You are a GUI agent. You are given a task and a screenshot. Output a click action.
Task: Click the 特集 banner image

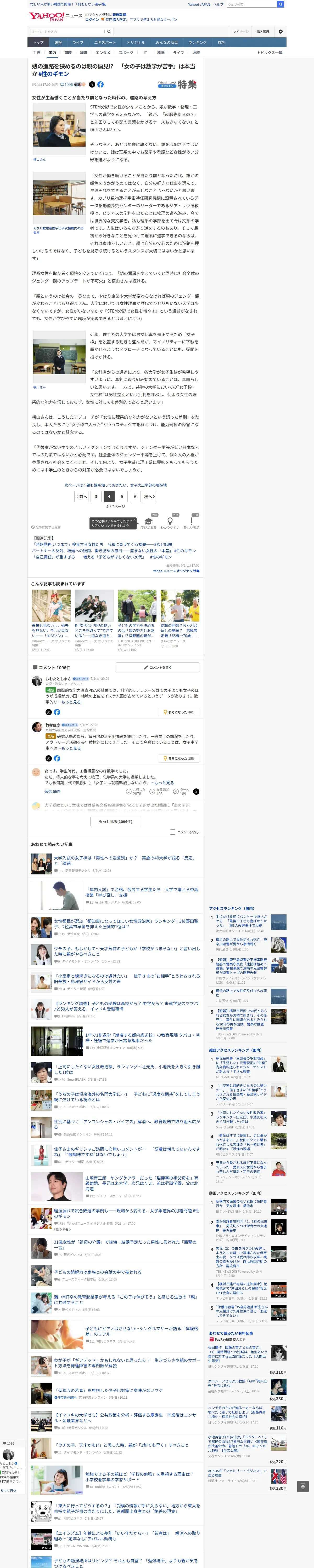coord(177,85)
